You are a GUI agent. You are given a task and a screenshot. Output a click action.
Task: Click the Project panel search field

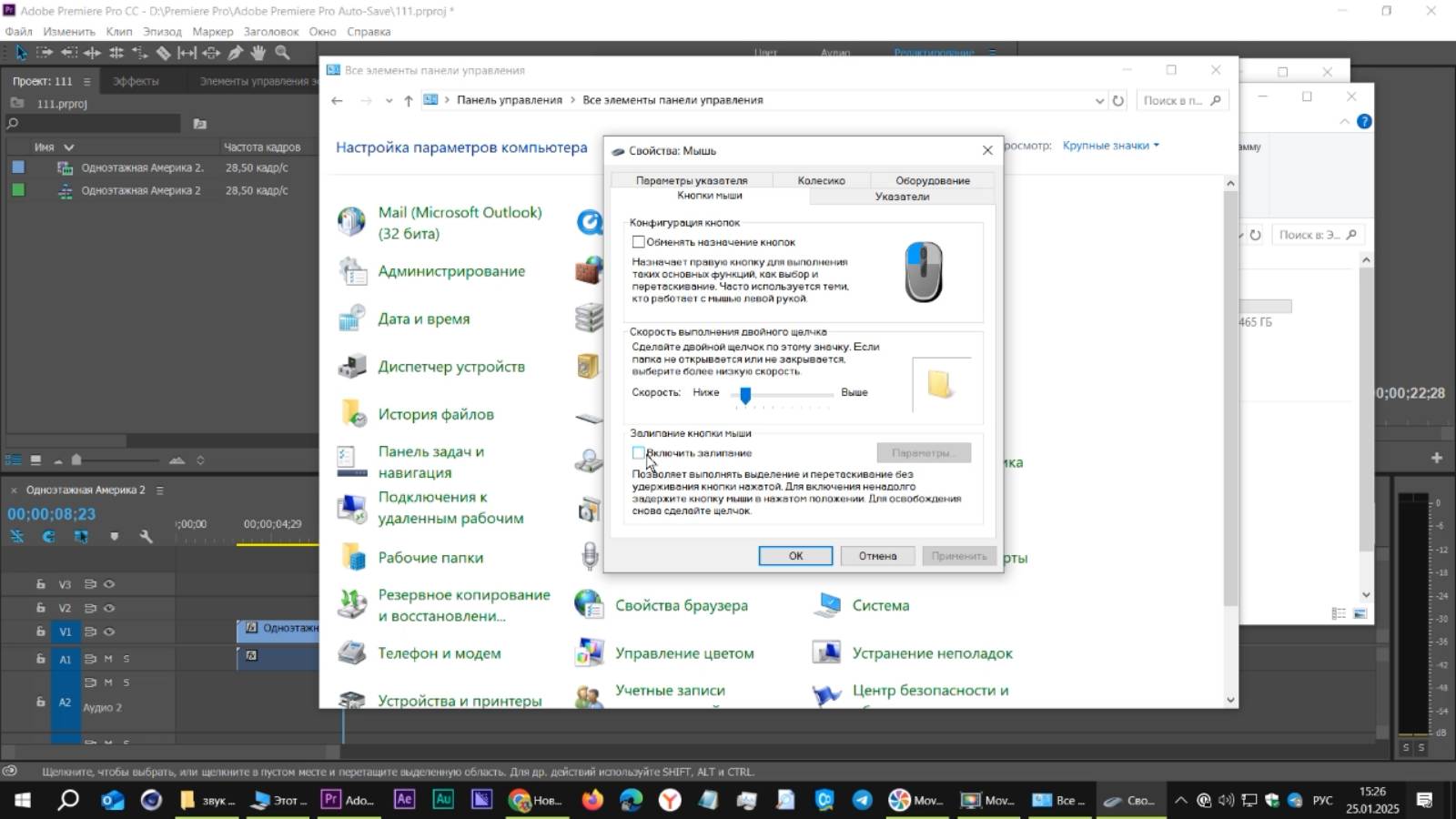click(x=93, y=124)
